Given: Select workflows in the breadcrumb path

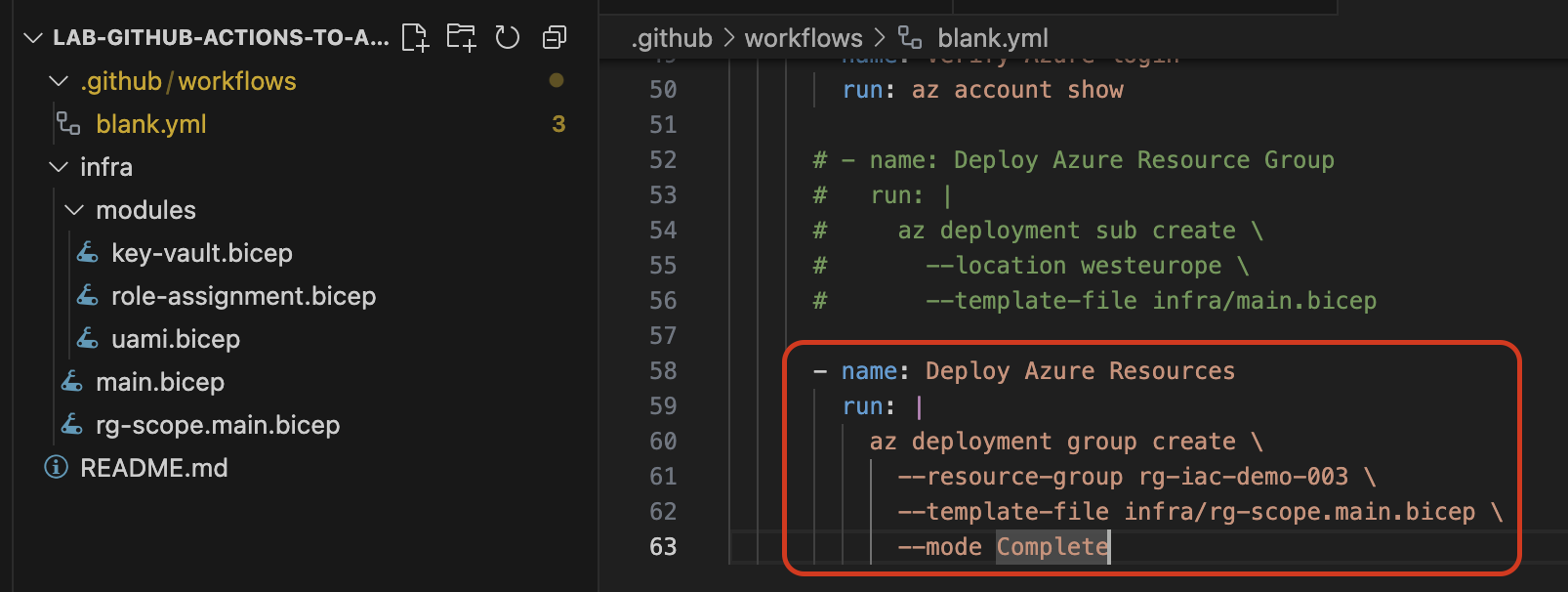Looking at the screenshot, I should [804, 38].
